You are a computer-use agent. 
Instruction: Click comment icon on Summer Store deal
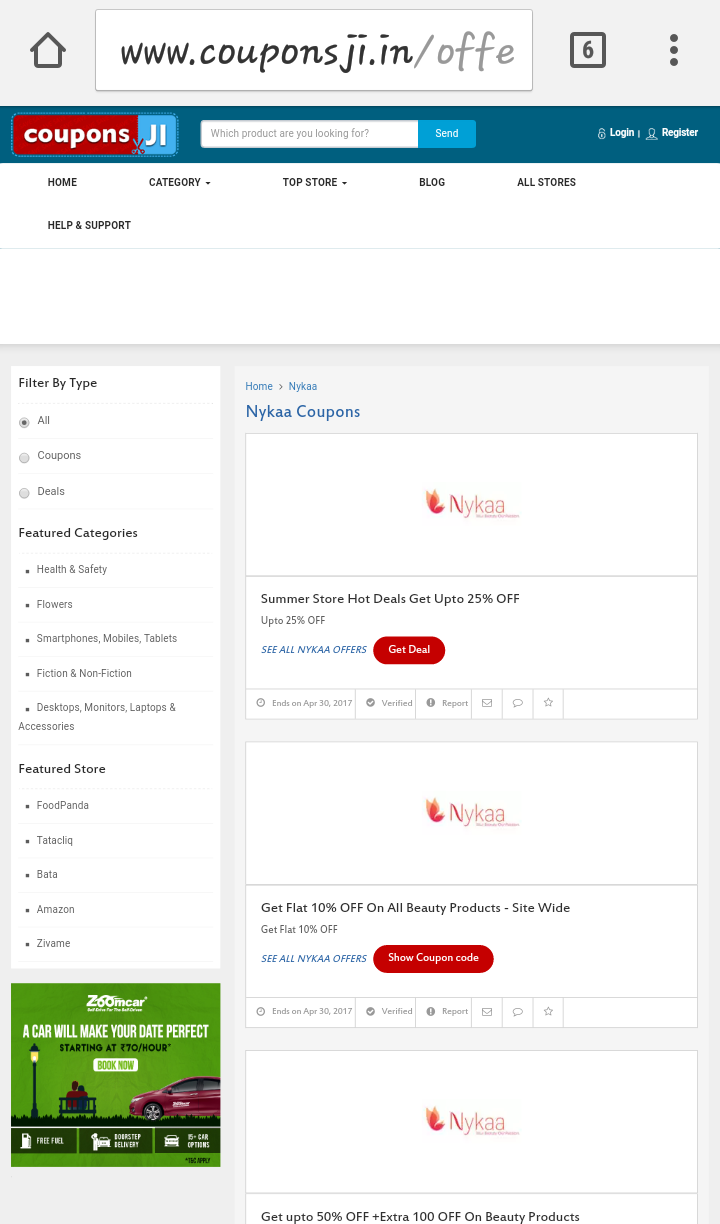coord(517,703)
